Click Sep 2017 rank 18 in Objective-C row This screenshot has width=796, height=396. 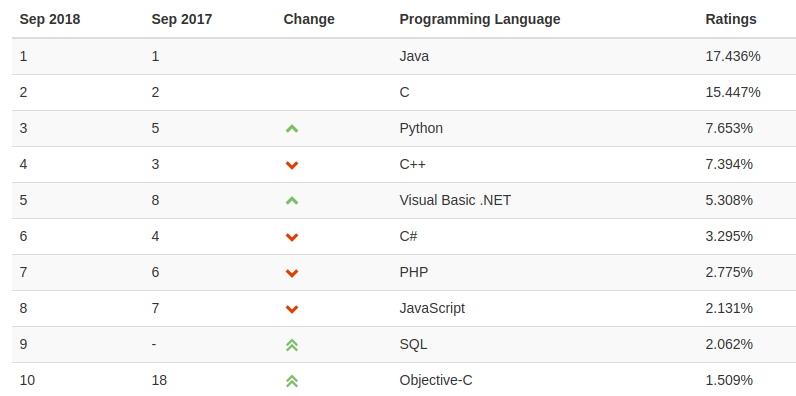pos(159,381)
